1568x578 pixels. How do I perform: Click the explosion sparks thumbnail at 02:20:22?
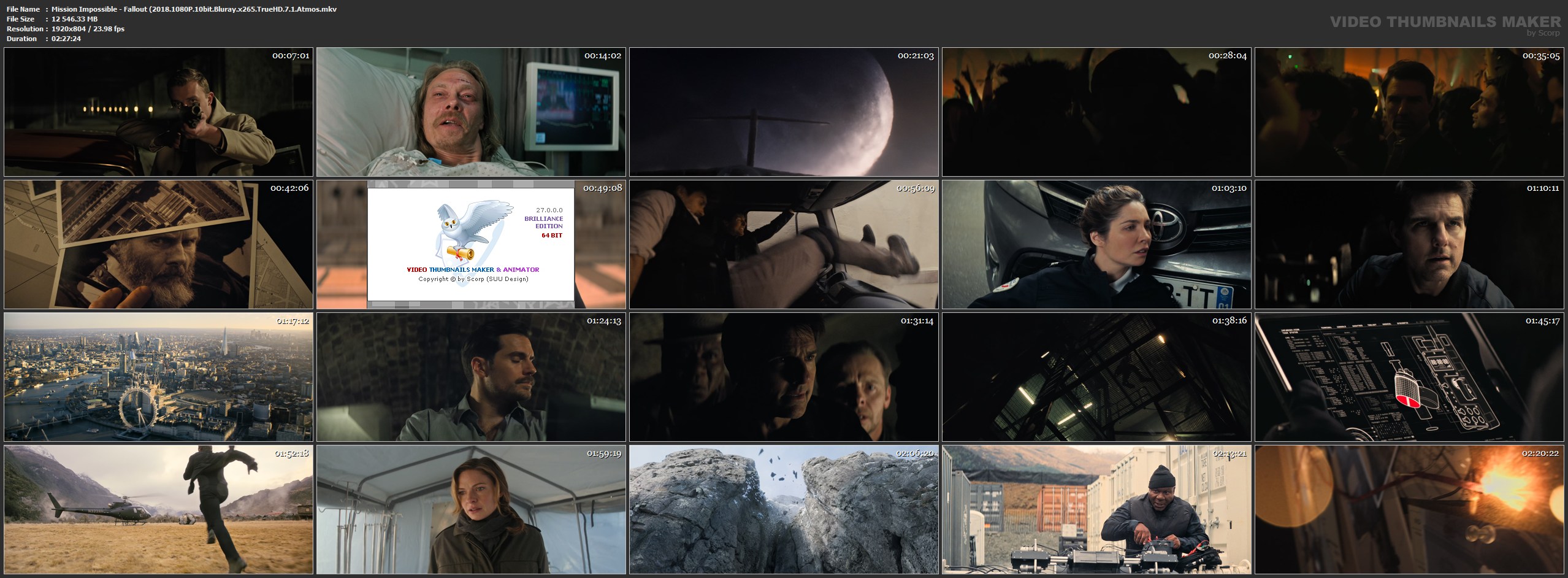click(x=1409, y=510)
